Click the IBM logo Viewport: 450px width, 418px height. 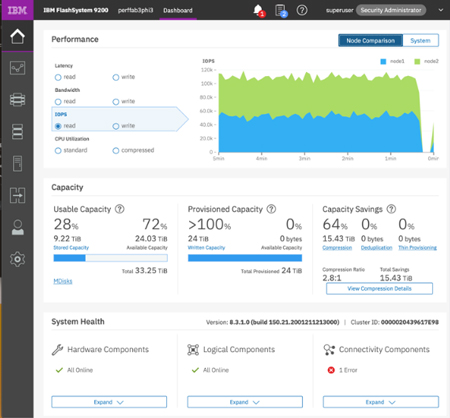(x=17, y=10)
